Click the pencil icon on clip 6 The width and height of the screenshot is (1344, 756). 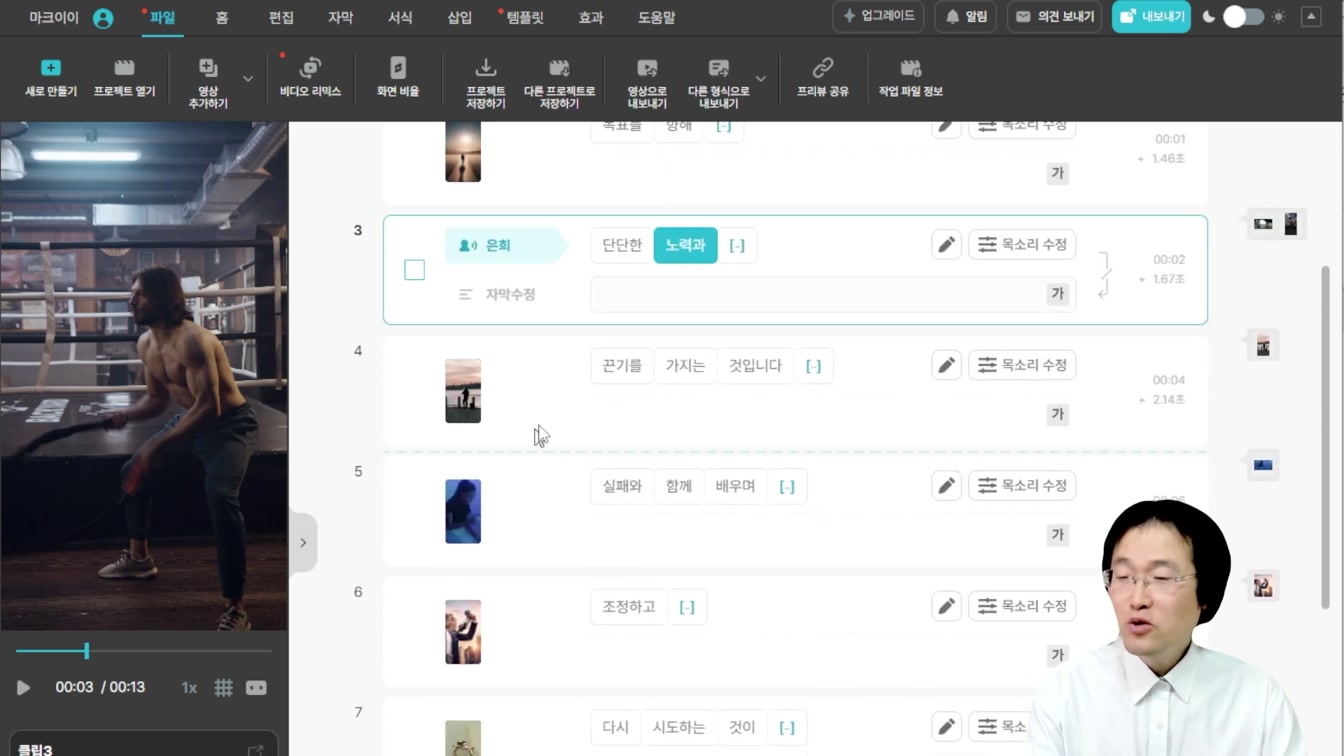(x=946, y=606)
